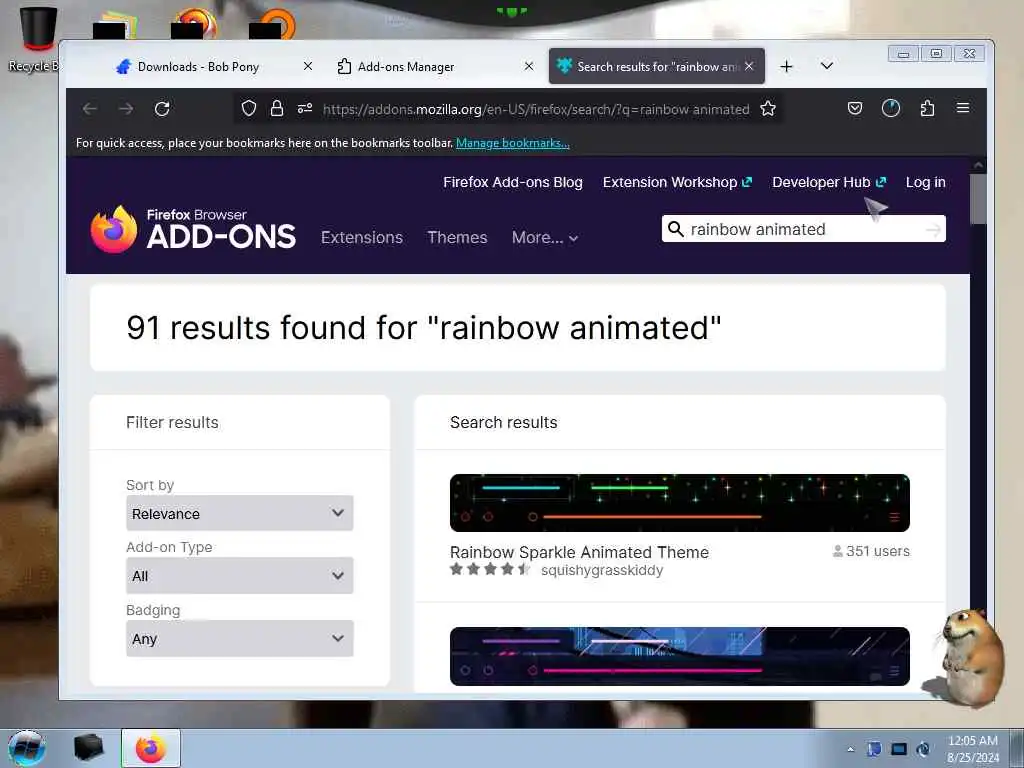Open the clock showing 12:05 AM
Image resolution: width=1024 pixels, height=768 pixels.
[972, 749]
